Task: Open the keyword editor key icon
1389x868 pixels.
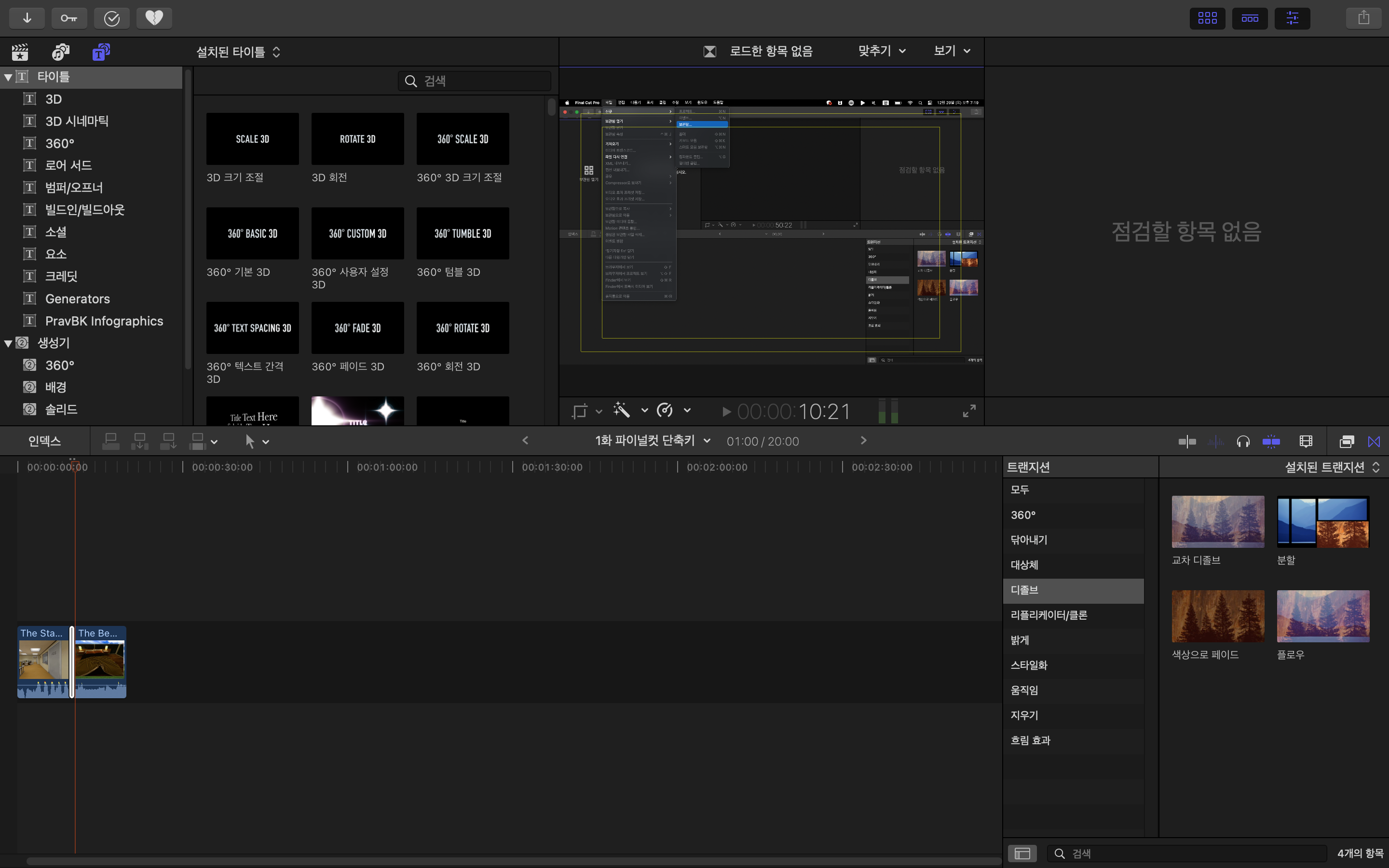Action: pos(69,18)
